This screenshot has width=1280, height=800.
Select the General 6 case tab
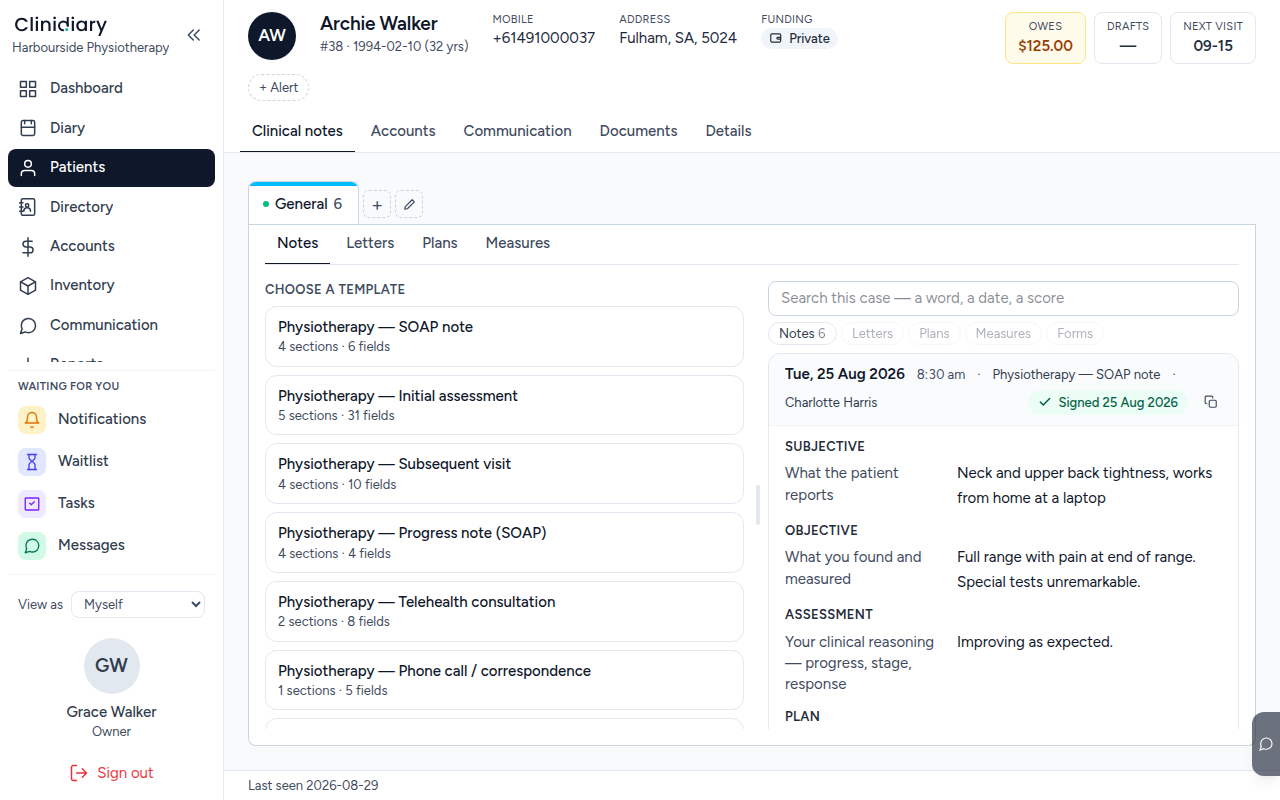pos(303,204)
